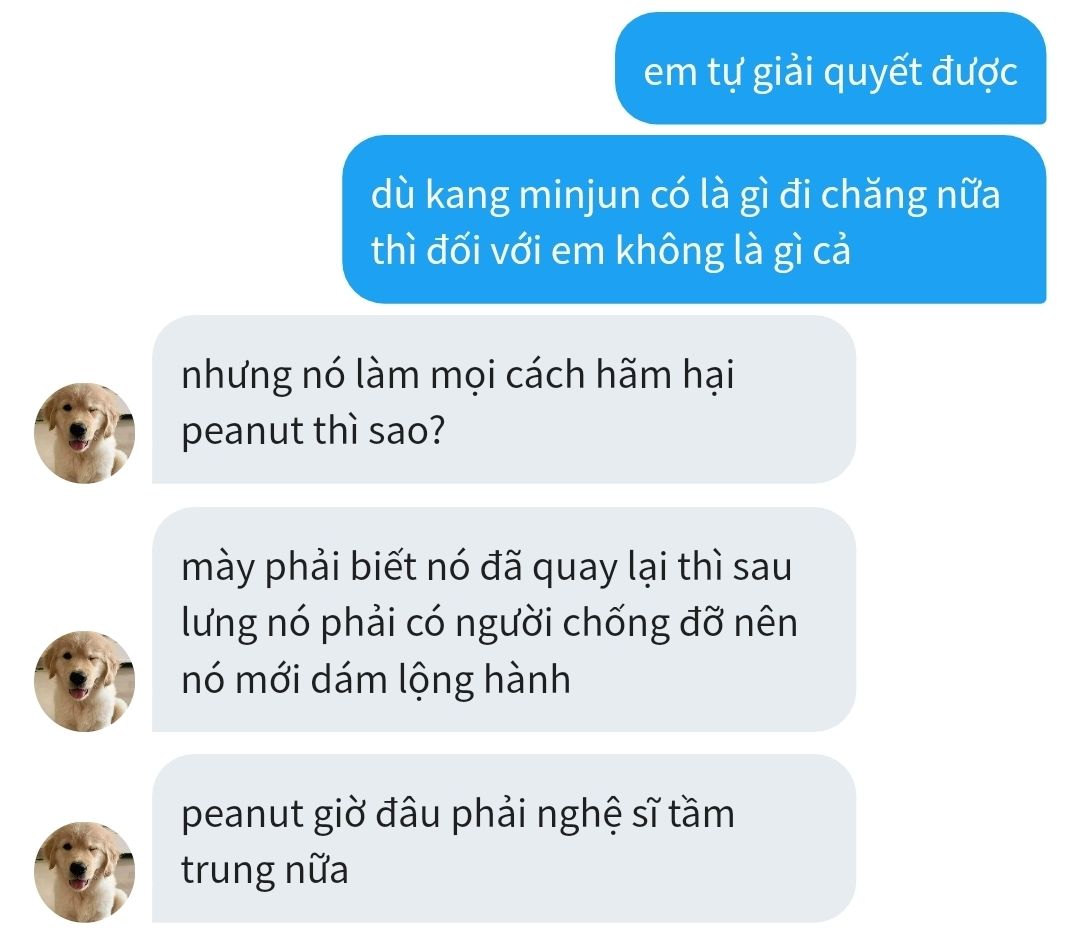Select the gray 'nhưng nó làm mọi cách' bubble
Viewport: 1080px width, 934px height.
coord(503,399)
